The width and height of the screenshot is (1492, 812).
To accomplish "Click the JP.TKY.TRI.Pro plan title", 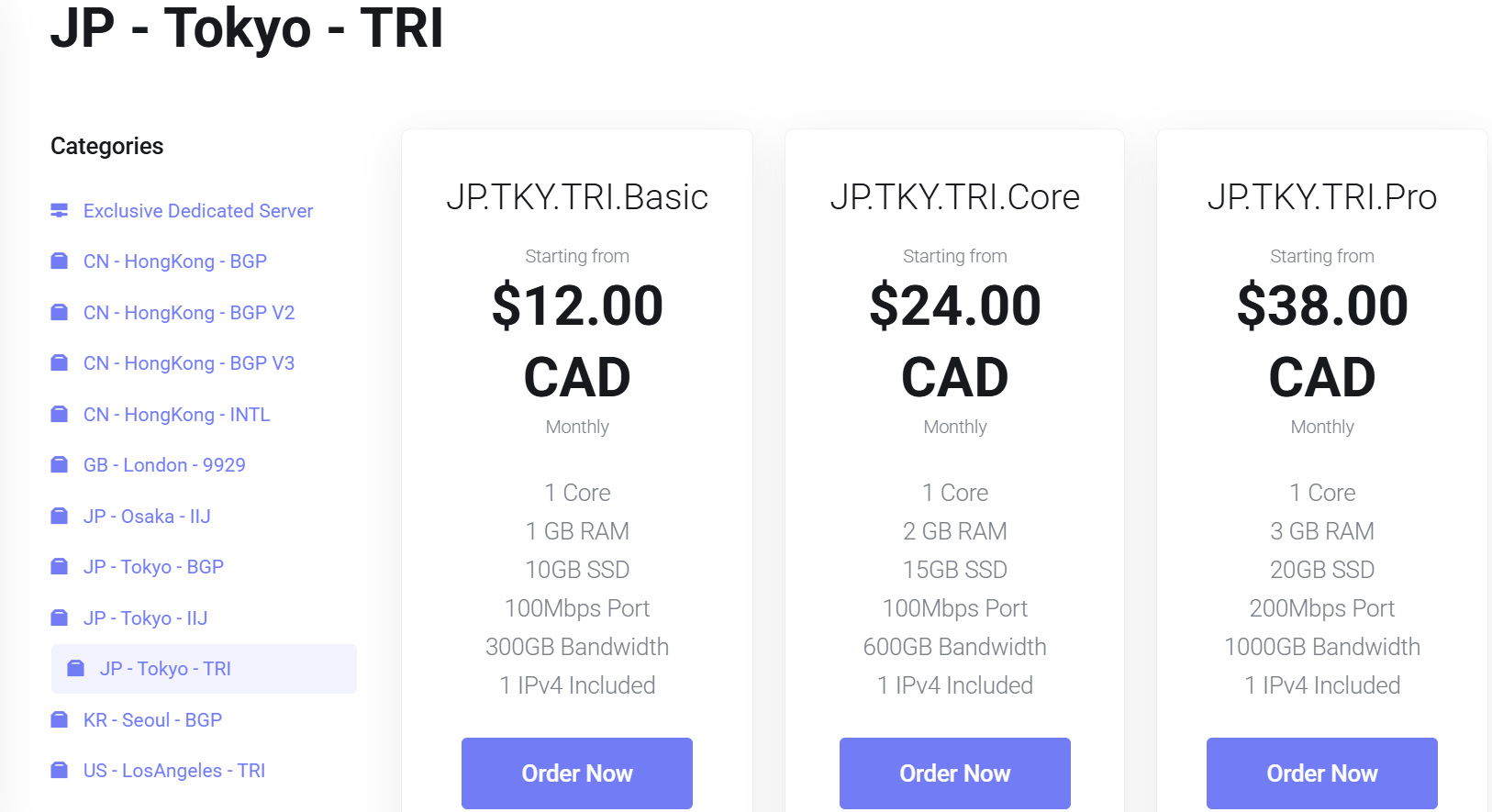I will [x=1321, y=197].
